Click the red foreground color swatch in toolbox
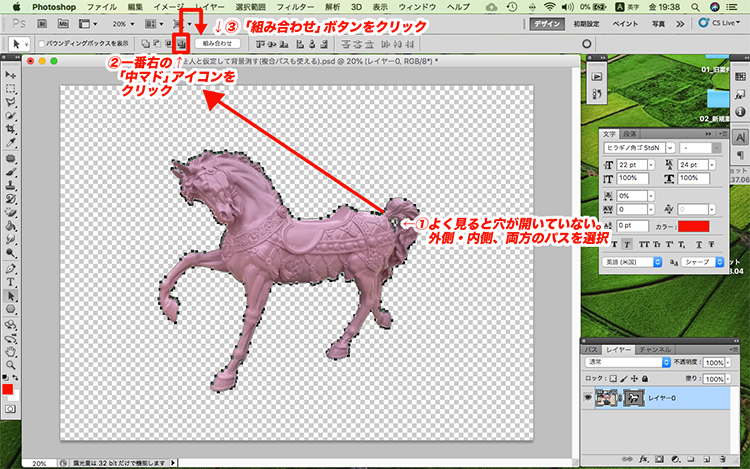 coord(8,389)
